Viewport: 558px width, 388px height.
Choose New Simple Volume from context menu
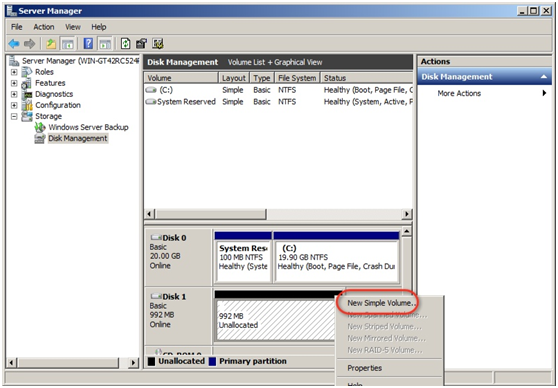(382, 303)
